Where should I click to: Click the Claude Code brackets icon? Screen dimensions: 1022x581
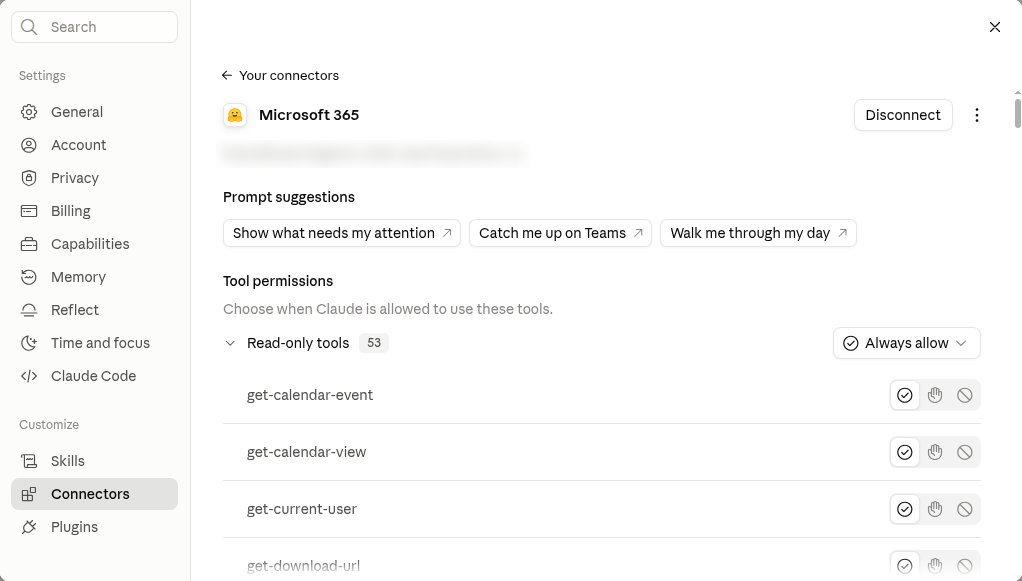[29, 376]
